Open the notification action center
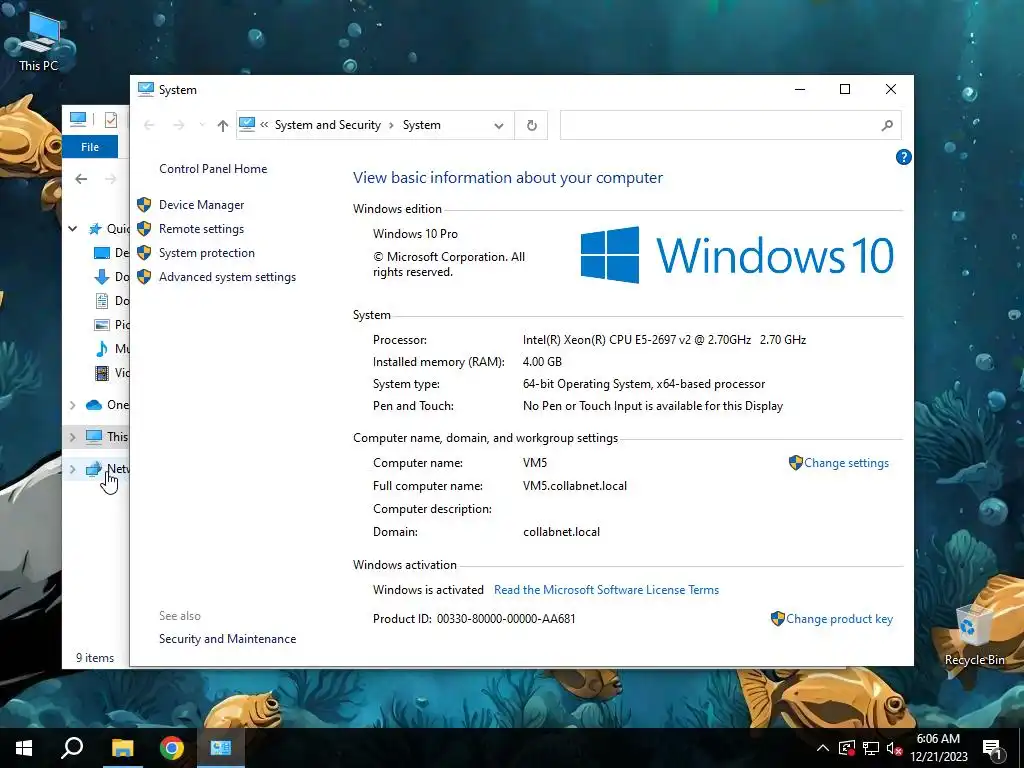This screenshot has height=768, width=1024. (x=992, y=748)
